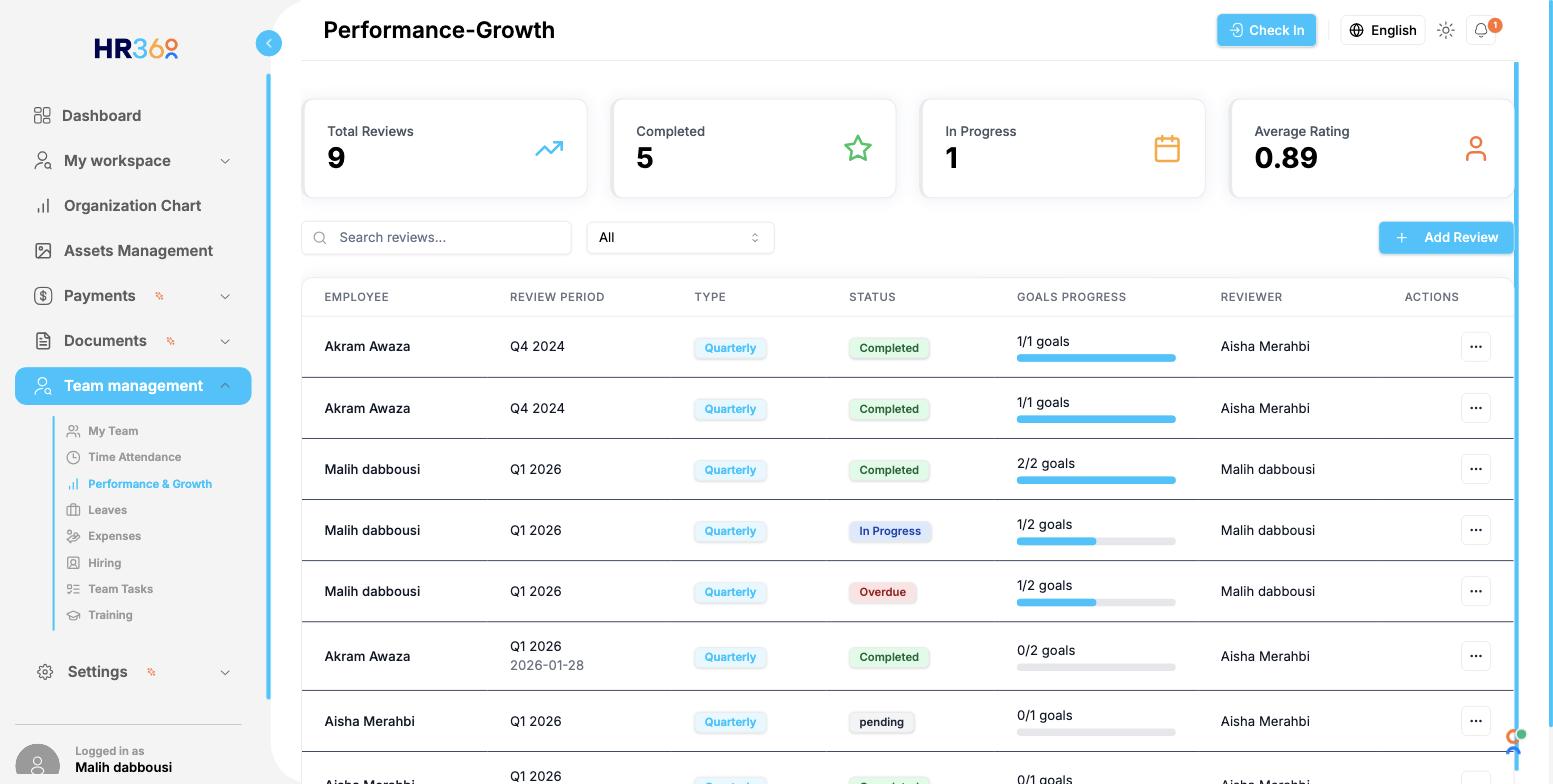Open actions menu for Aisha Merahbi pending review
The width and height of the screenshot is (1553, 784).
click(1476, 721)
